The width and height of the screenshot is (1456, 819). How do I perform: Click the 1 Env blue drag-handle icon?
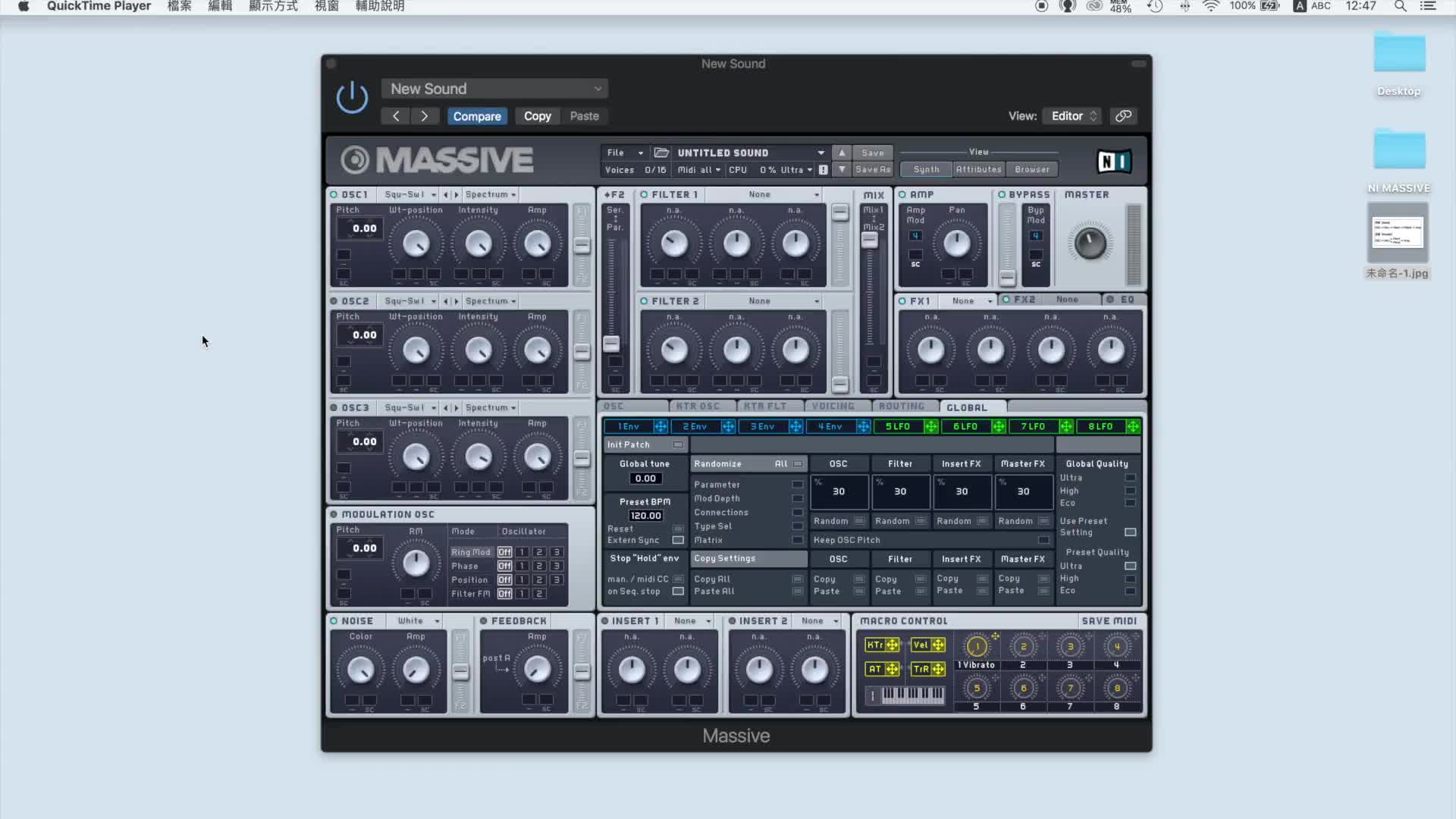(x=661, y=426)
